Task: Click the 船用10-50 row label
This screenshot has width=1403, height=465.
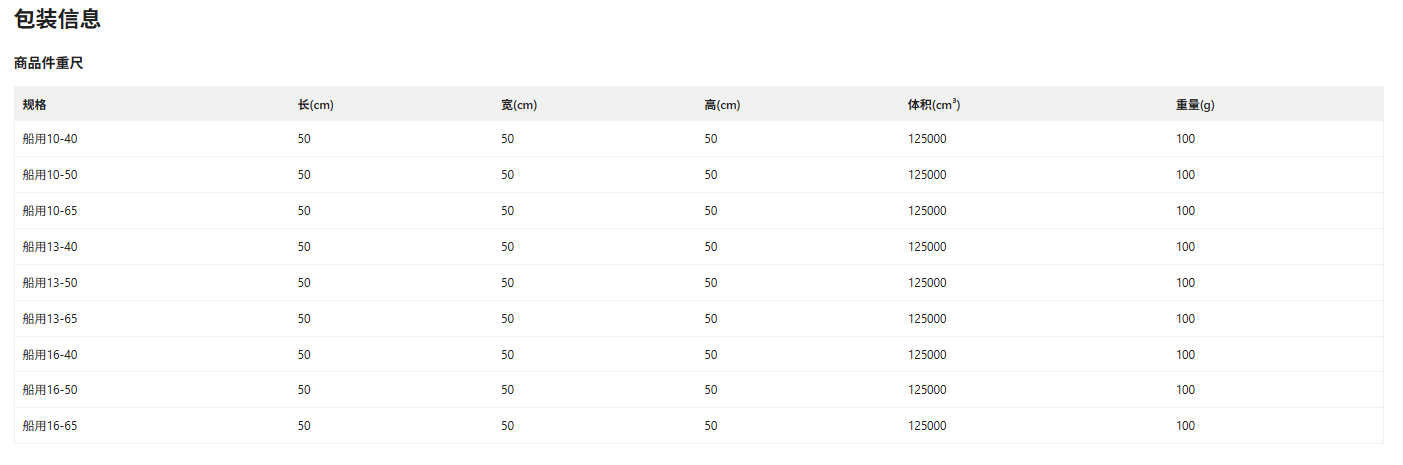Action: coord(50,175)
